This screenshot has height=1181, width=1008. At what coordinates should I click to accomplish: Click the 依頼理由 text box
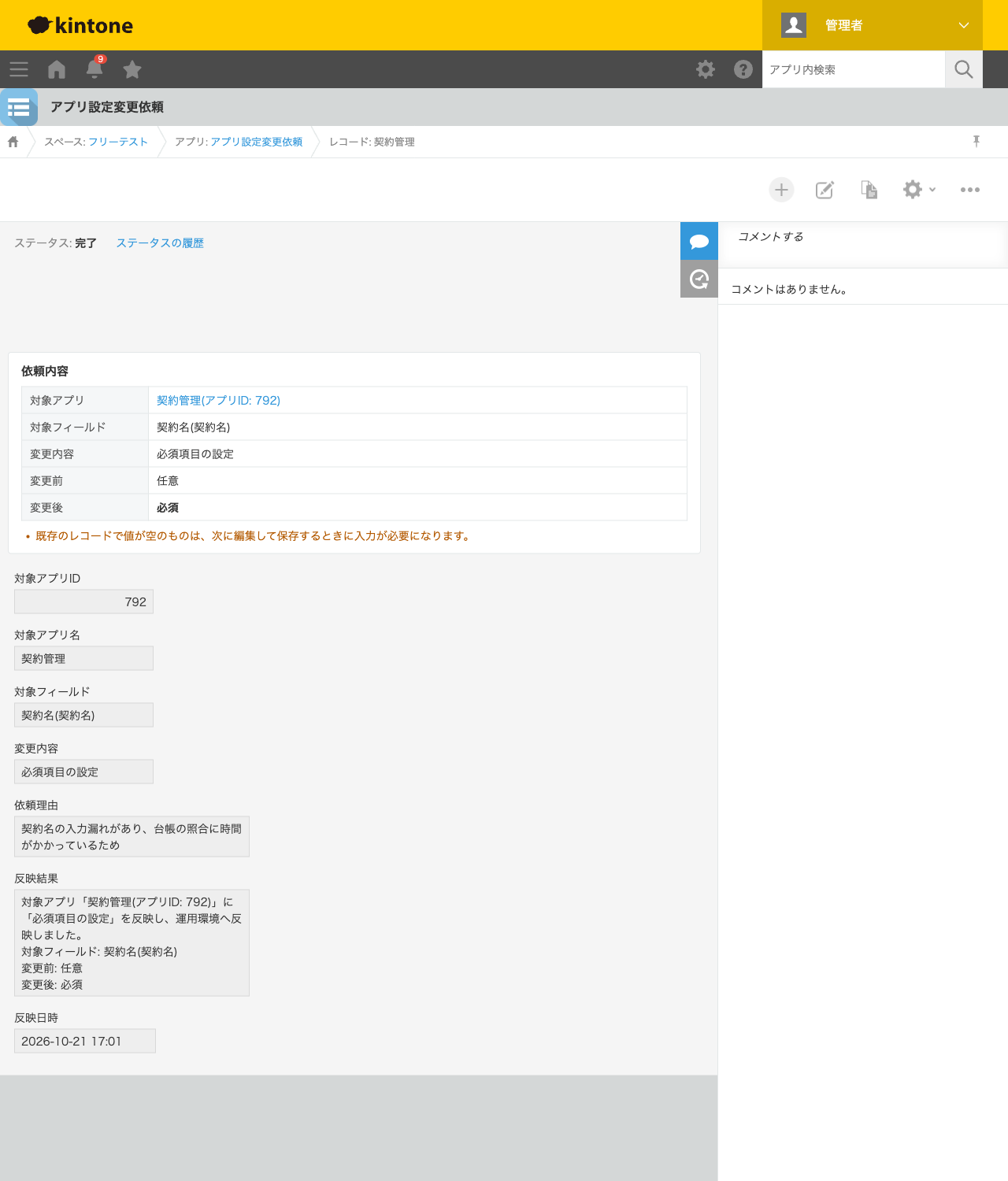tap(132, 837)
